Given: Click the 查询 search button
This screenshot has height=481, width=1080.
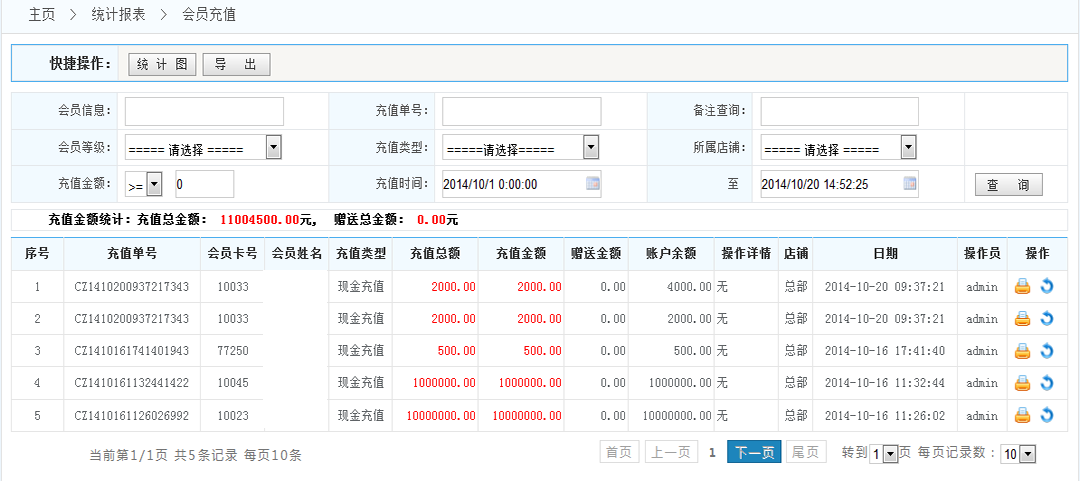Looking at the screenshot, I should [1008, 185].
